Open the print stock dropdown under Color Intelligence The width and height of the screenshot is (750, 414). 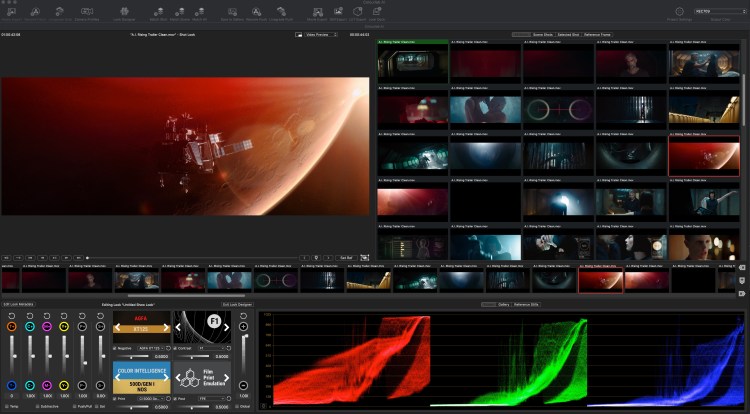pos(151,399)
